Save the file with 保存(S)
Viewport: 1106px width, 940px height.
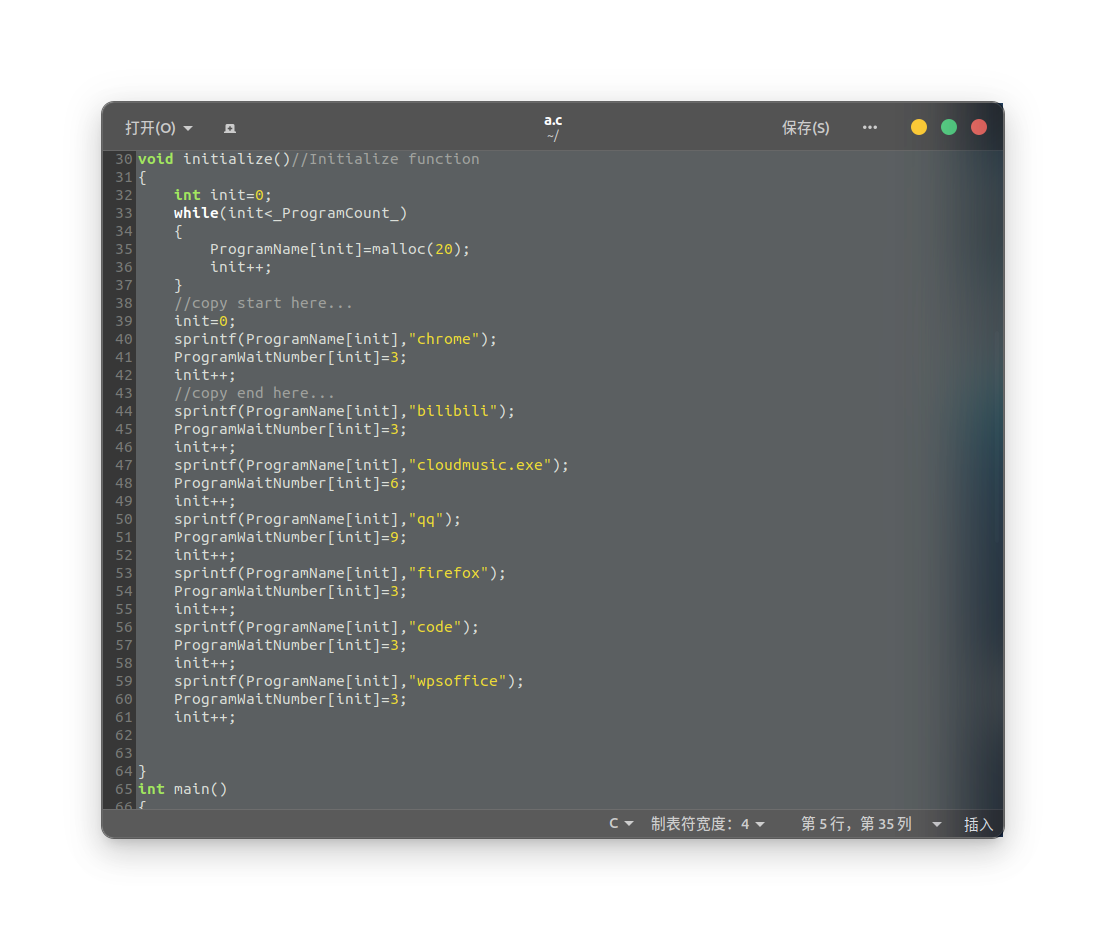pyautogui.click(x=805, y=128)
